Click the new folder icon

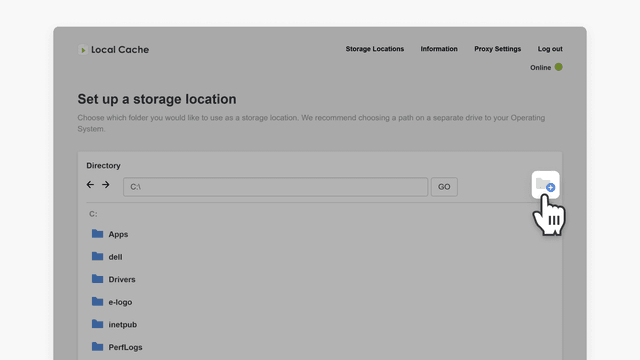tap(545, 185)
